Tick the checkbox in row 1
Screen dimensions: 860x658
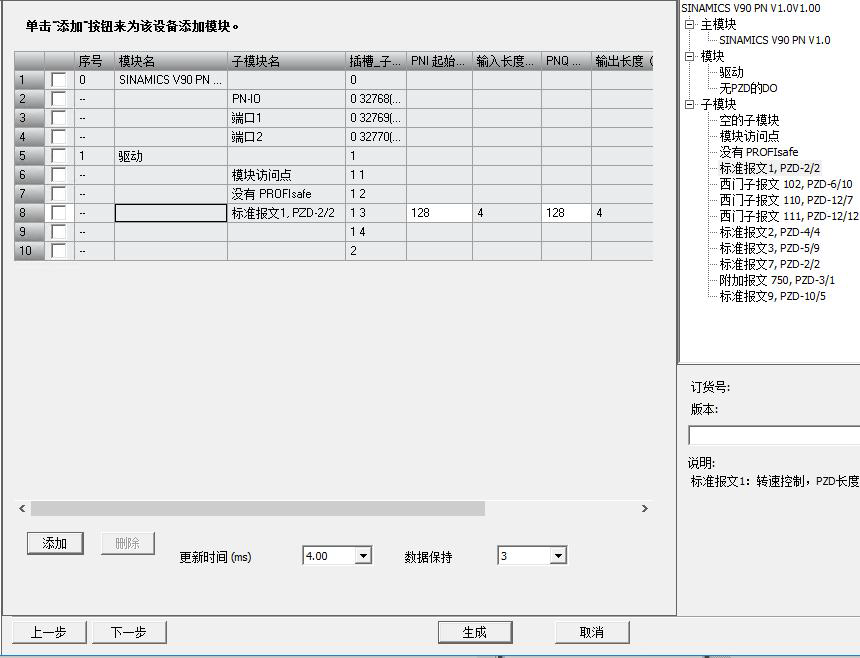coord(59,80)
